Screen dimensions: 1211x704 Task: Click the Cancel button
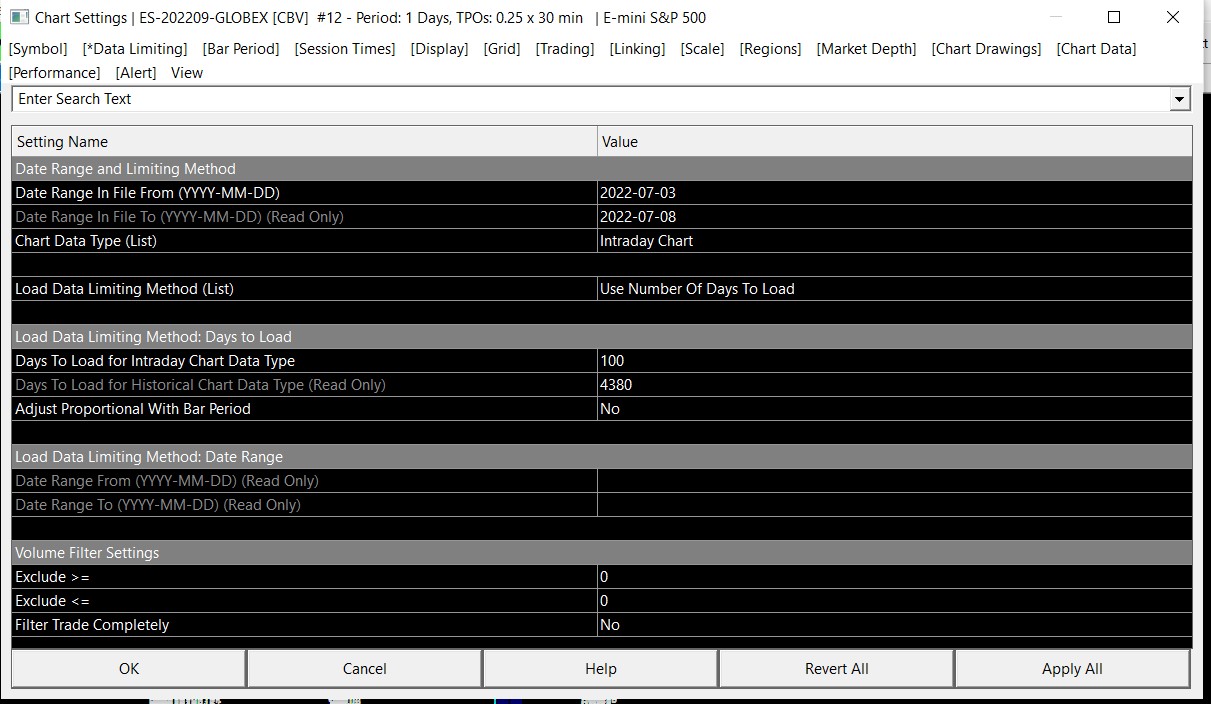tap(365, 669)
